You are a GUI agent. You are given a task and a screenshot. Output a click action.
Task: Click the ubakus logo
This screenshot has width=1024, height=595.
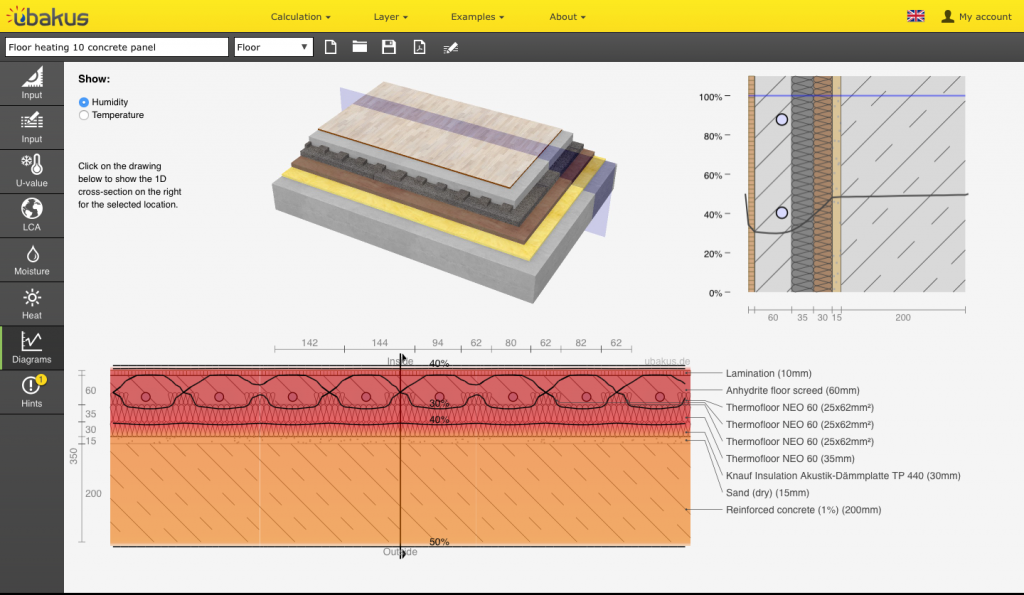coord(46,17)
